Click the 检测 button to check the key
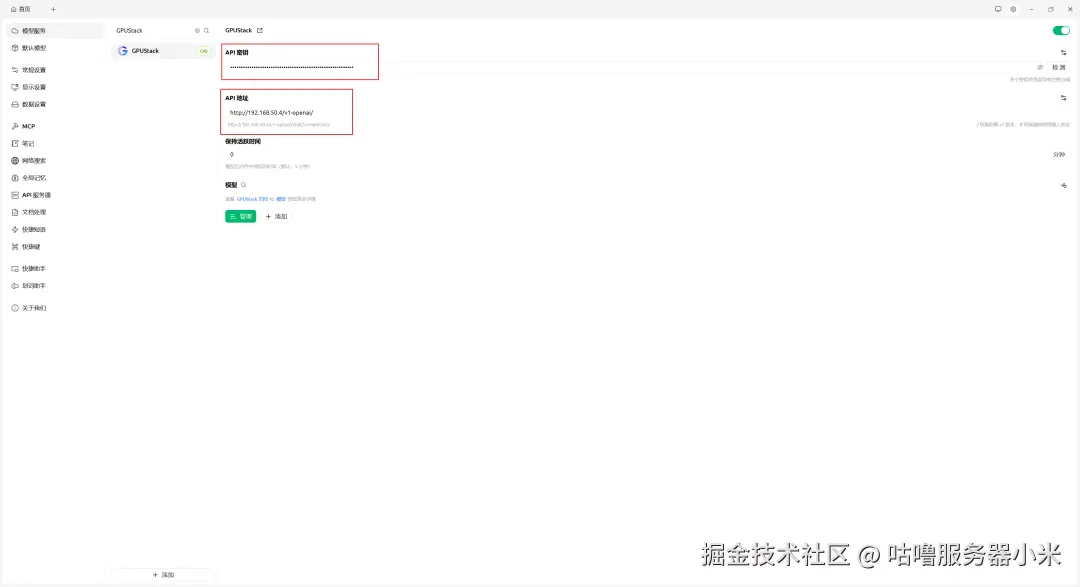The width and height of the screenshot is (1080, 587). pyautogui.click(x=1059, y=68)
